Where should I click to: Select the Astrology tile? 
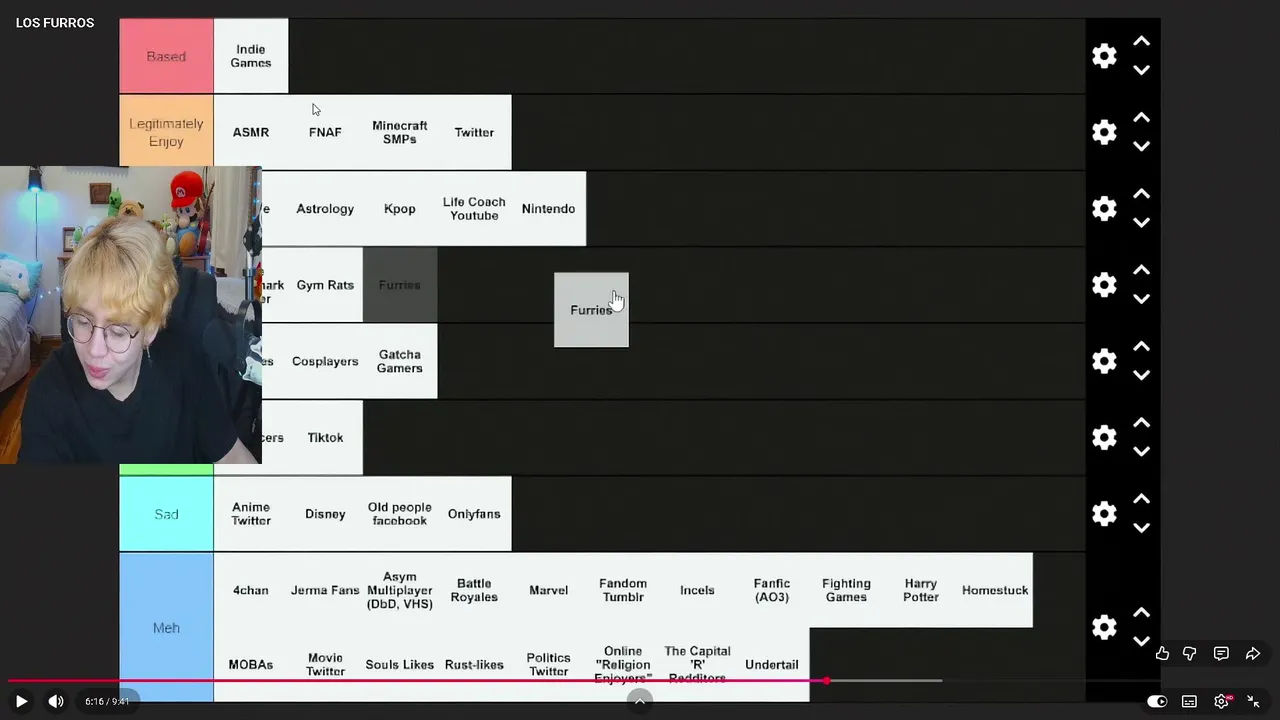coord(325,208)
